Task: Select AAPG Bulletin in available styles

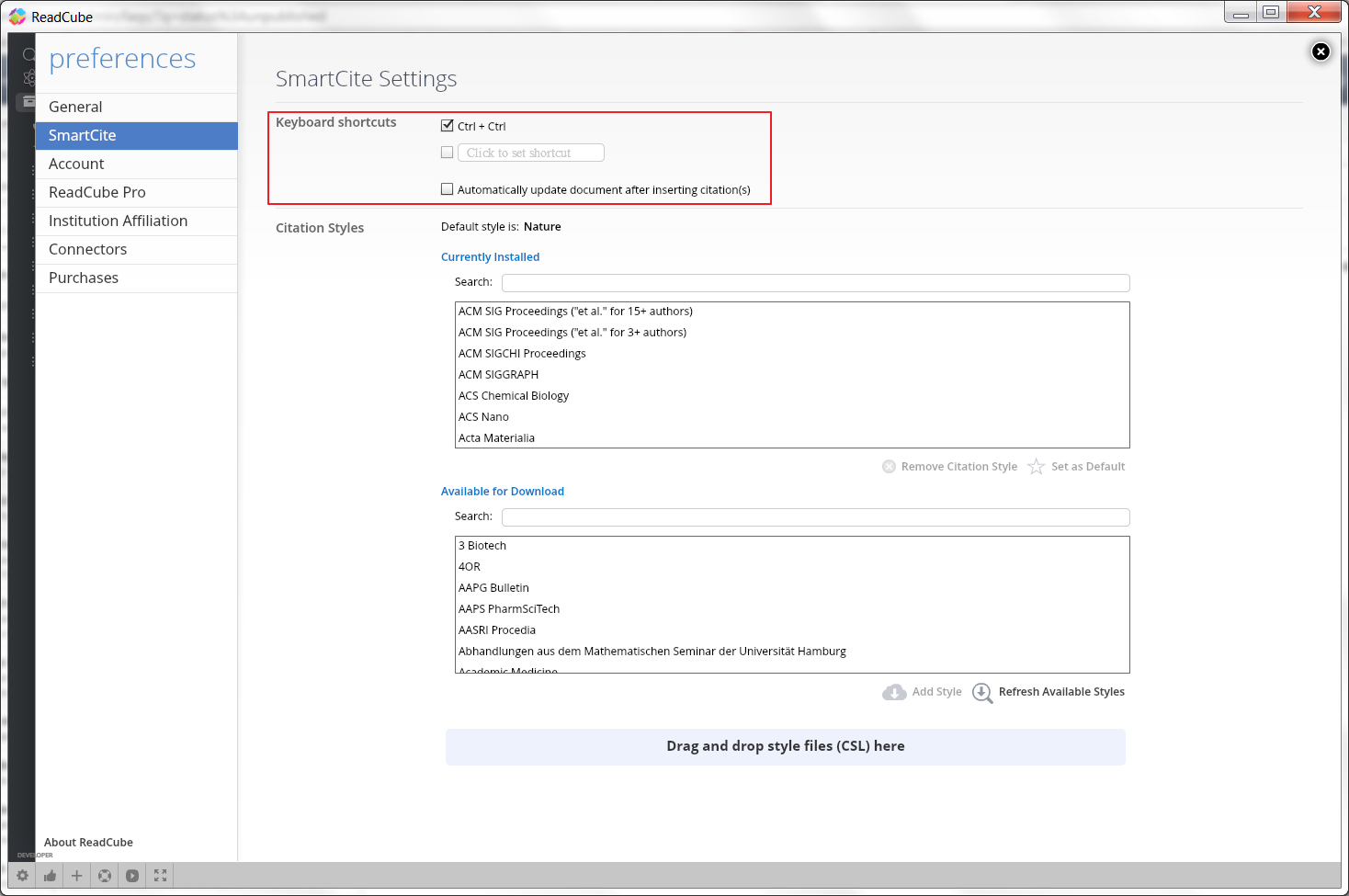Action: pos(792,588)
